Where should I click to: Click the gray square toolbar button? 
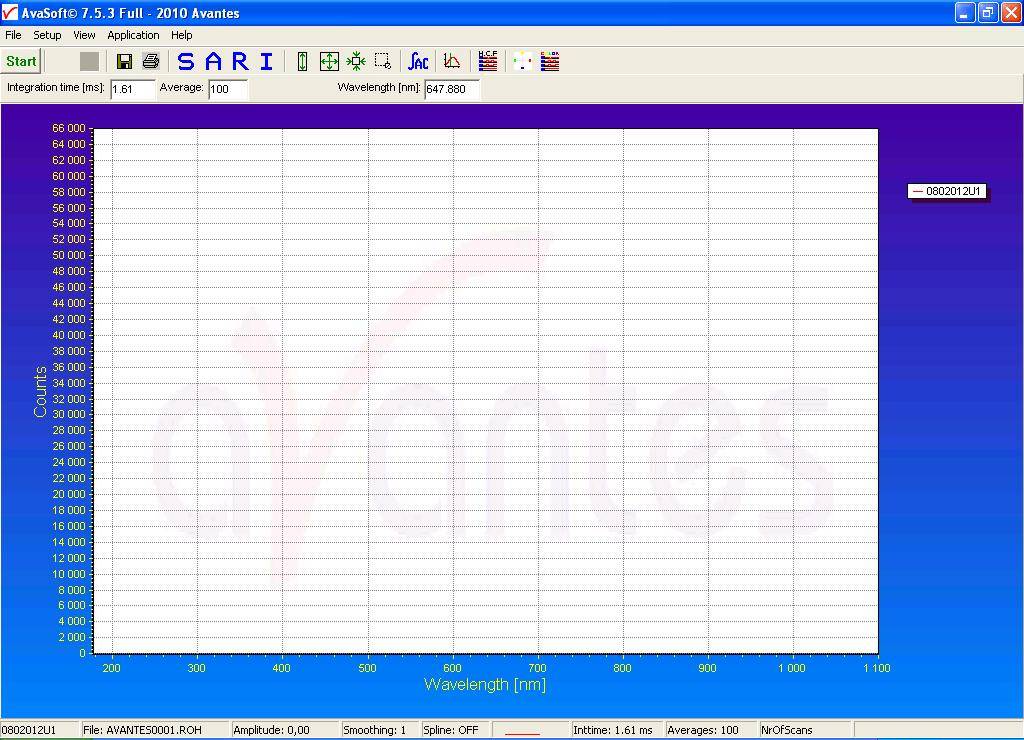click(89, 61)
